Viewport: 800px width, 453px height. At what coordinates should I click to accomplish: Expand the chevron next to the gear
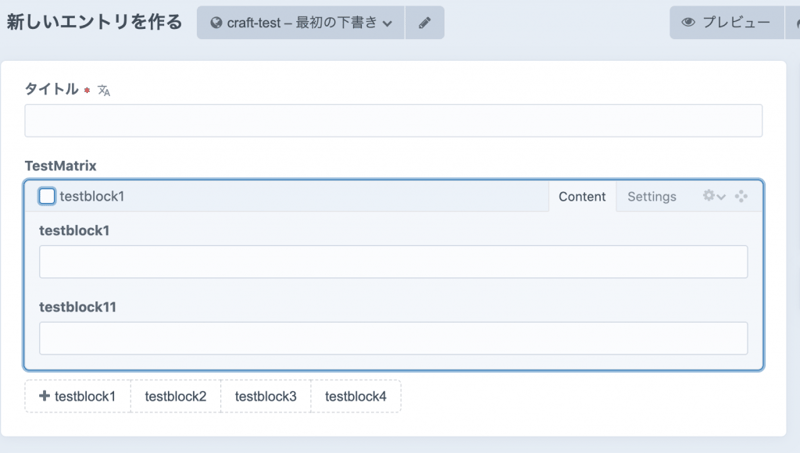[x=721, y=197]
